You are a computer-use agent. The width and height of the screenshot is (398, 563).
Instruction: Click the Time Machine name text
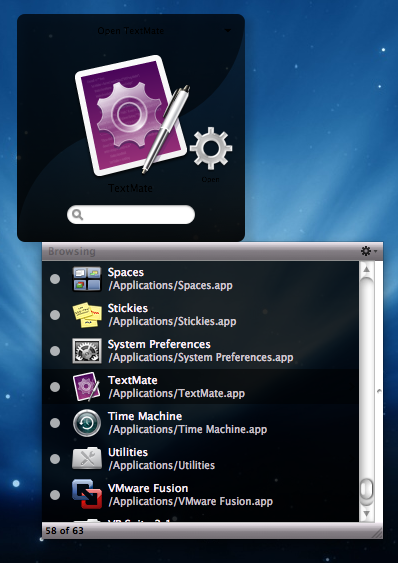pyautogui.click(x=145, y=416)
